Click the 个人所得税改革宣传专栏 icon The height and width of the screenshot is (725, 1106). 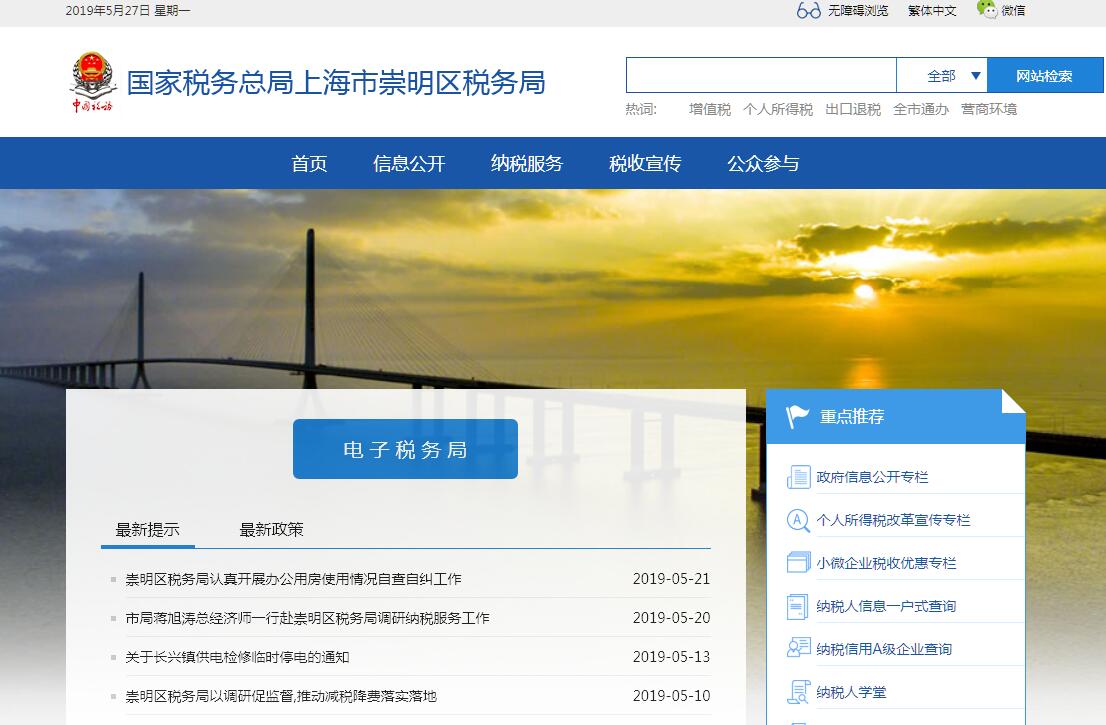(x=798, y=520)
